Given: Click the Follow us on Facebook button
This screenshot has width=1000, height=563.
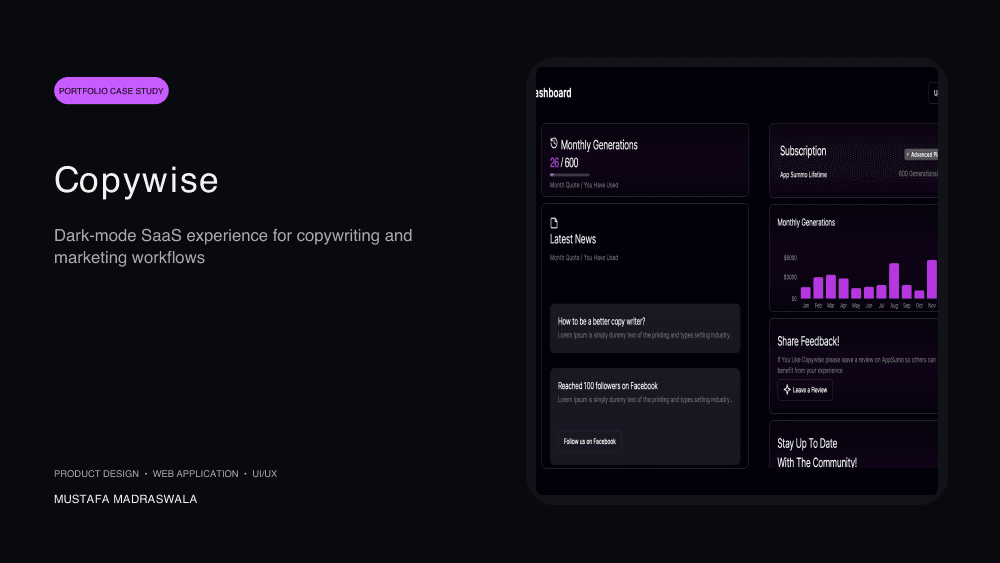Looking at the screenshot, I should click(x=590, y=441).
